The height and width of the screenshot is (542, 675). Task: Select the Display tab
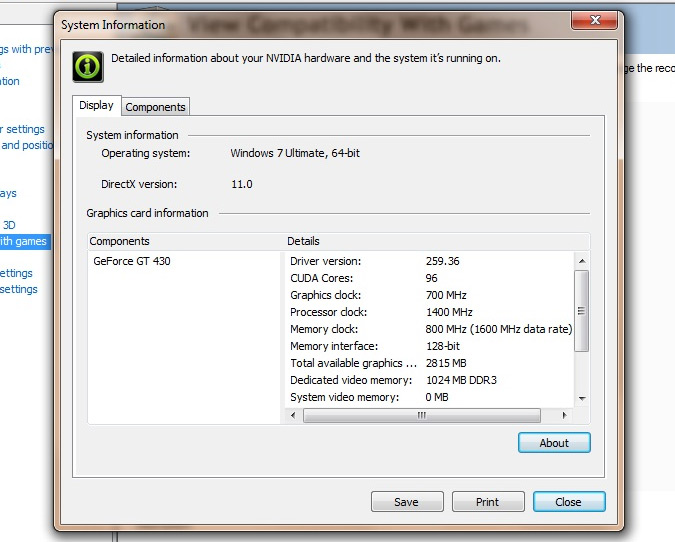(97, 106)
